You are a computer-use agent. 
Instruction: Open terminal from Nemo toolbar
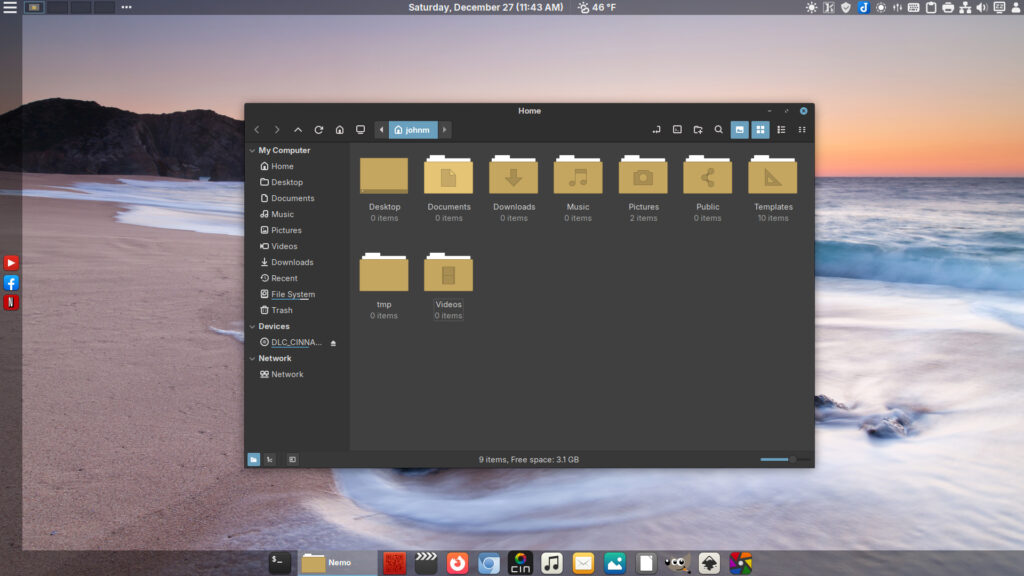tap(677, 130)
